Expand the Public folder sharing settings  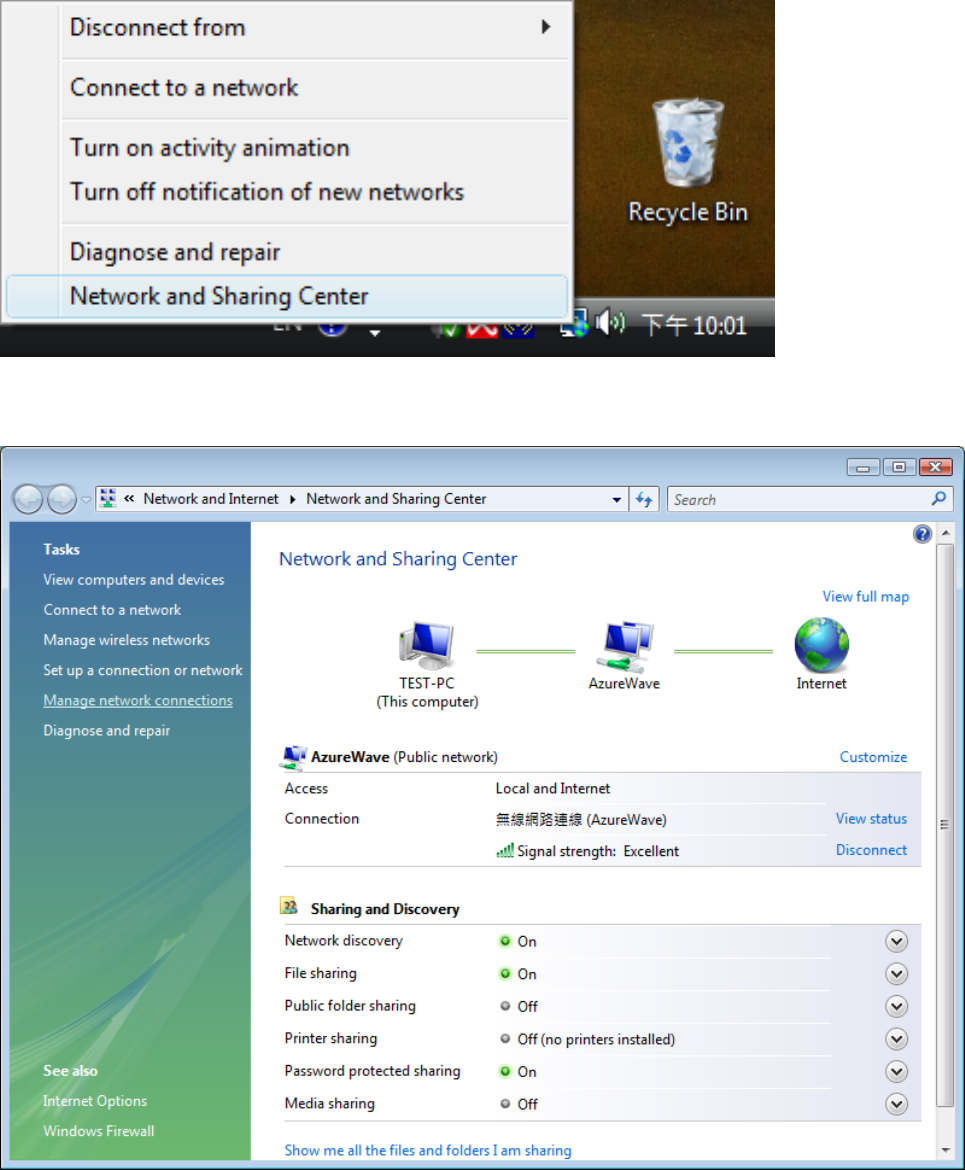tap(896, 1007)
